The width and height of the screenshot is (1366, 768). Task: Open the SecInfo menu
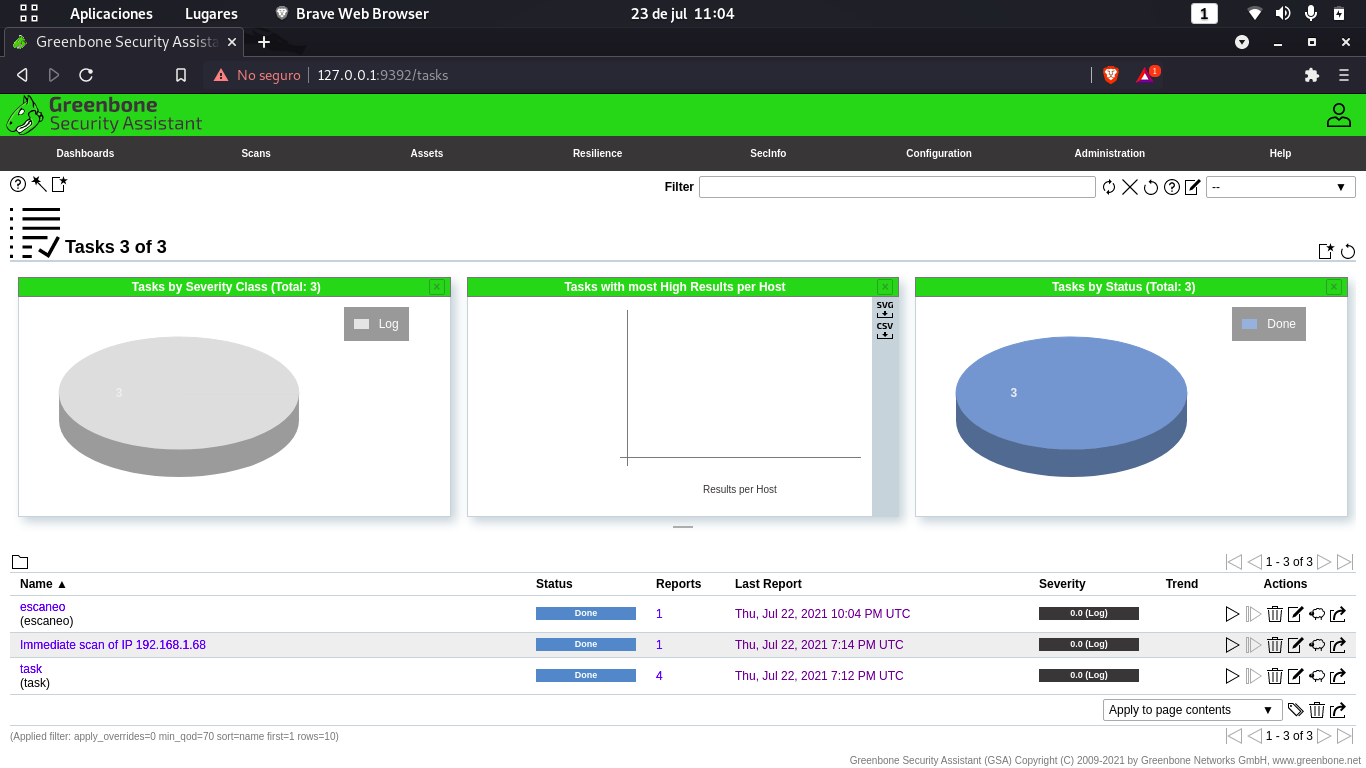[x=768, y=153]
